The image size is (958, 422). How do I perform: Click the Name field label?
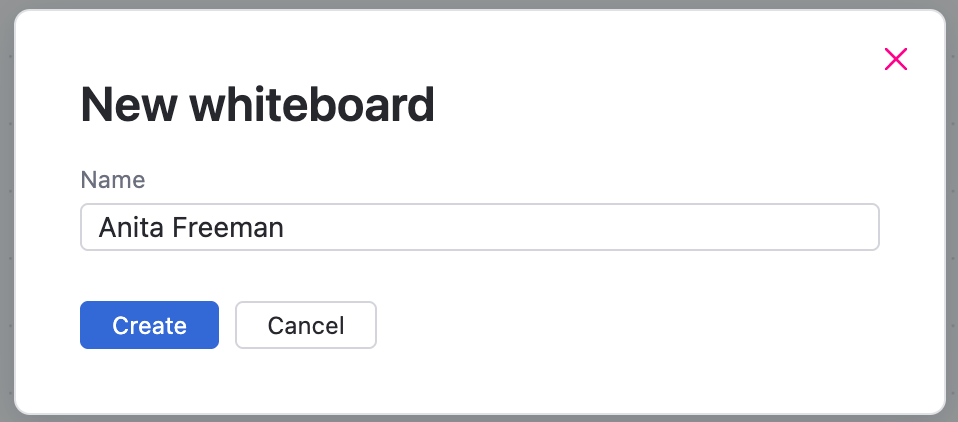click(x=113, y=180)
